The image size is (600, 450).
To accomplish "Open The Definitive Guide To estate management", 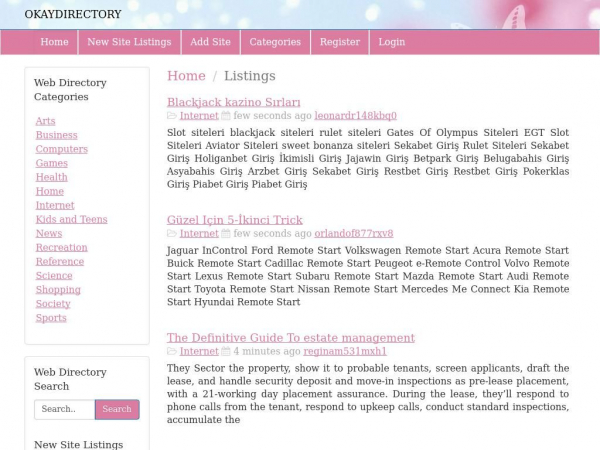I will pos(291,338).
